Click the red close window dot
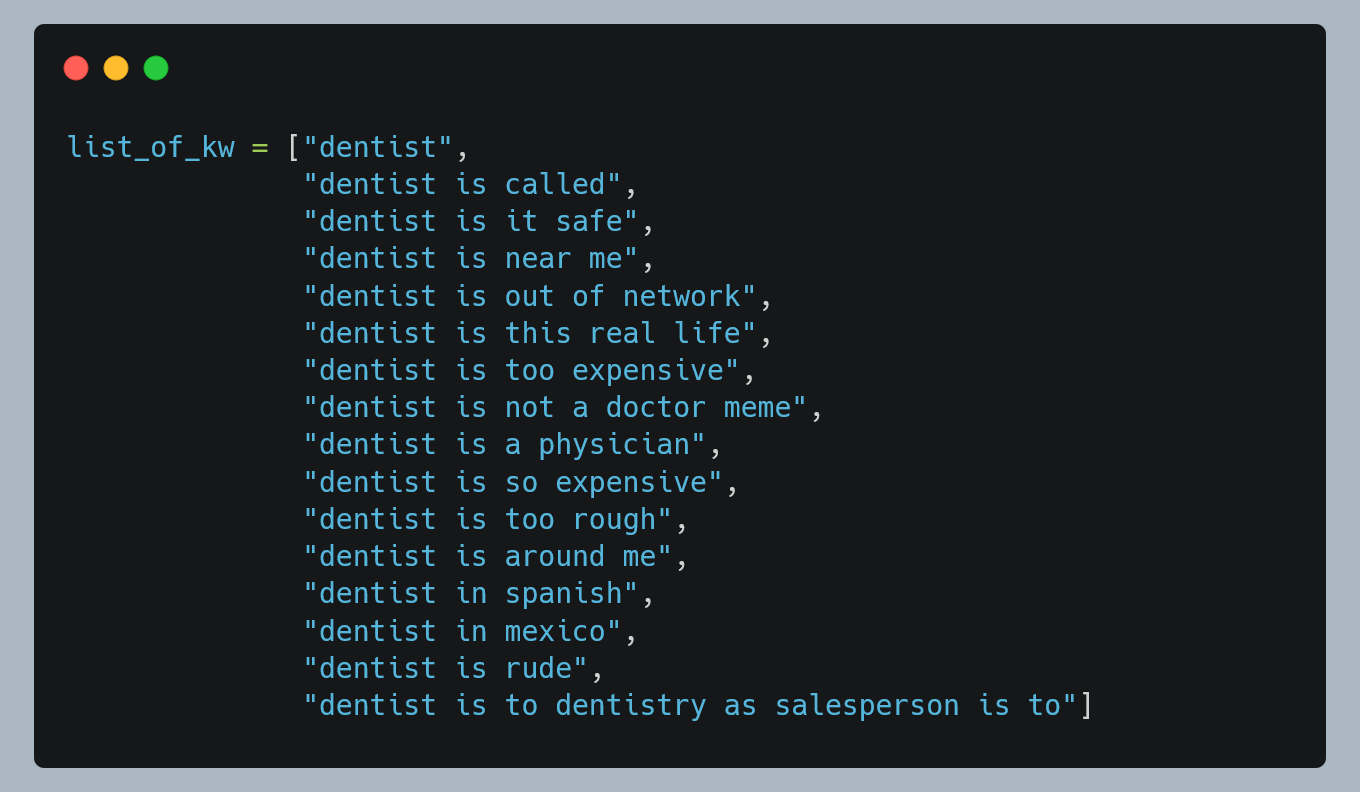The image size is (1360, 792). pyautogui.click(x=76, y=68)
